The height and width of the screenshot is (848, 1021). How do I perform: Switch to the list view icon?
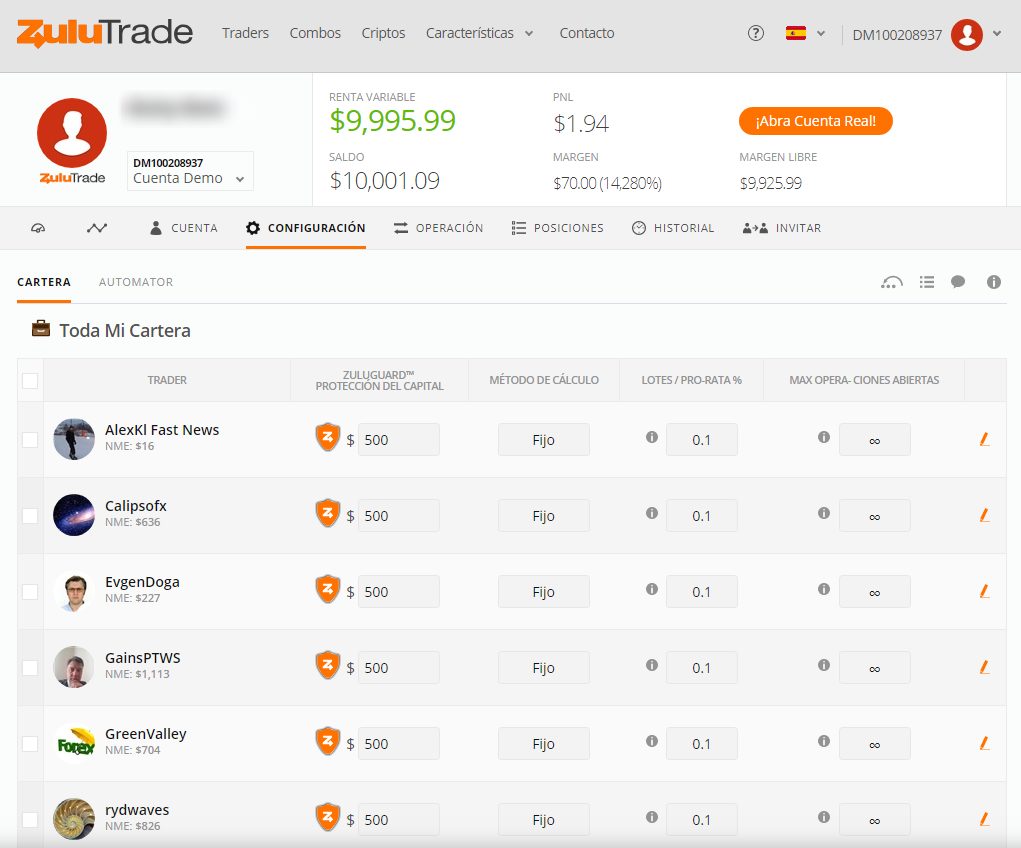927,282
